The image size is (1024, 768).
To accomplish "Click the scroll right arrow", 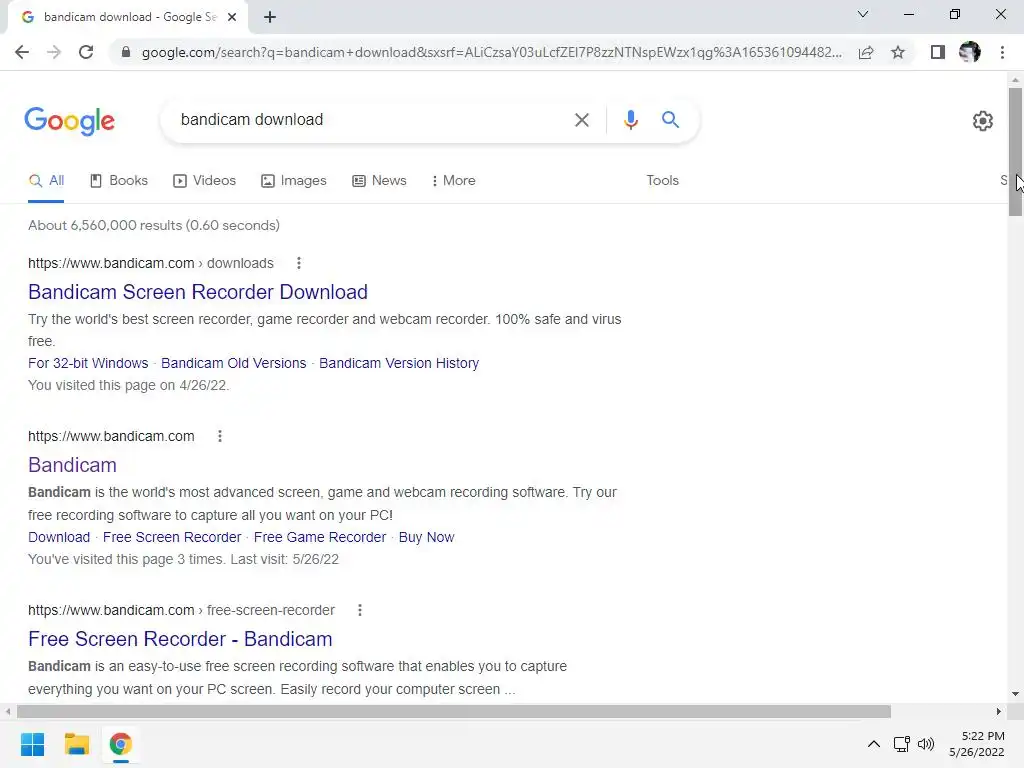I will [999, 711].
